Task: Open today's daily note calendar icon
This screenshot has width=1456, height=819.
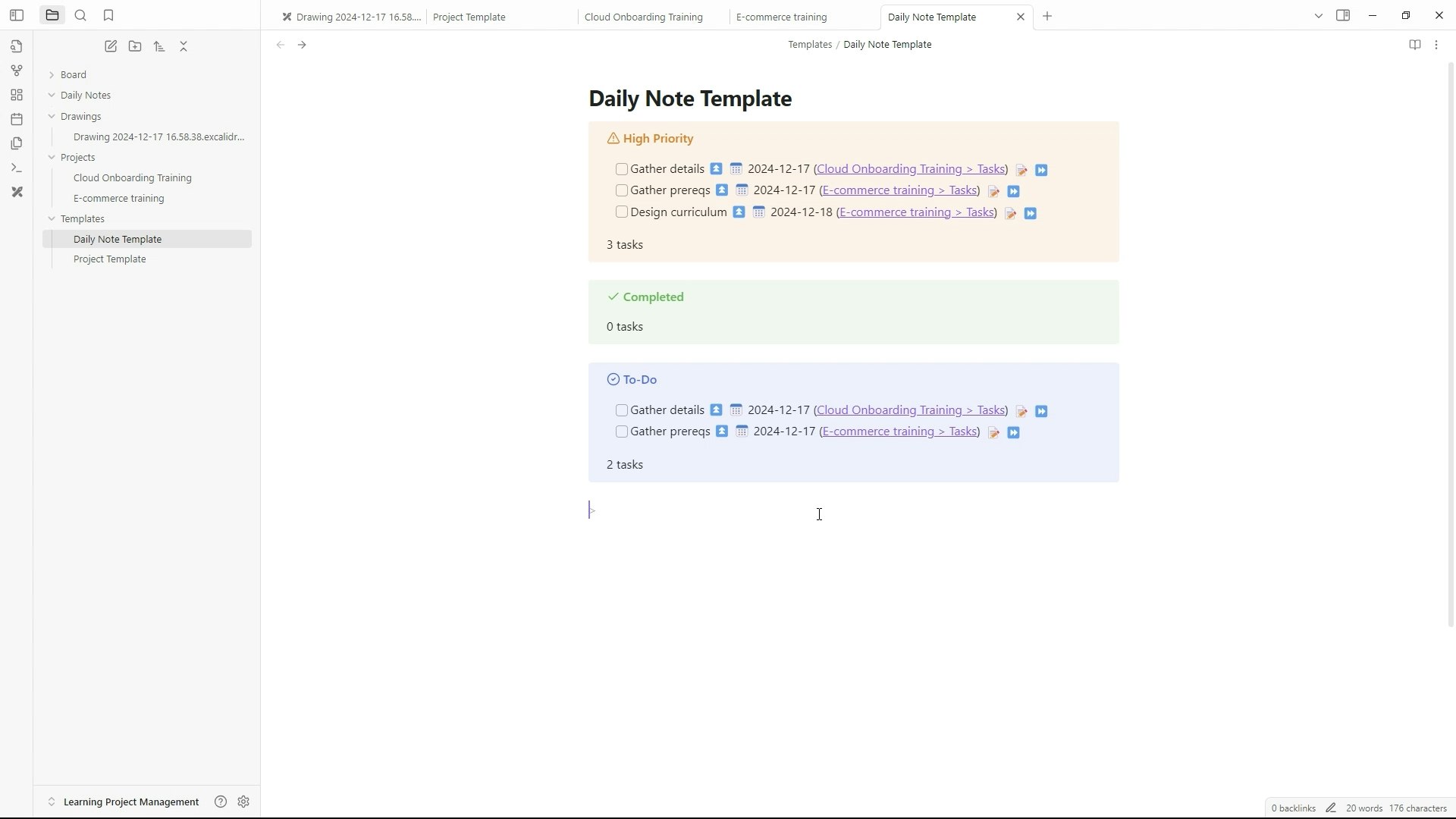Action: click(x=17, y=119)
